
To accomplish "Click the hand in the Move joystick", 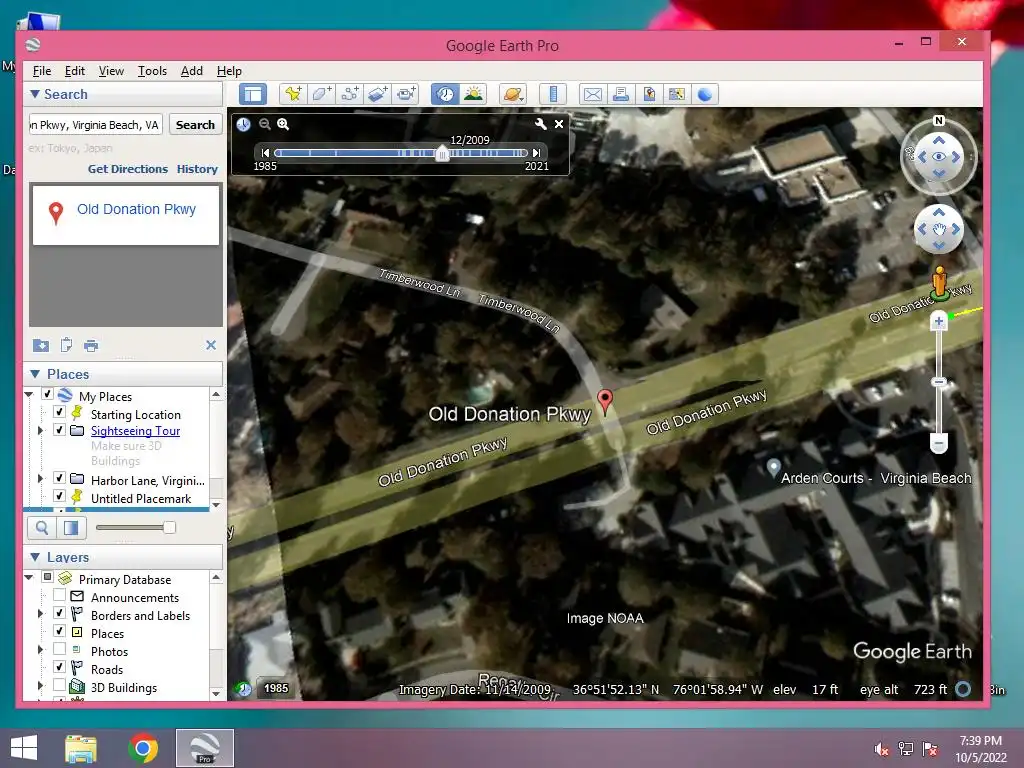I will coord(938,229).
